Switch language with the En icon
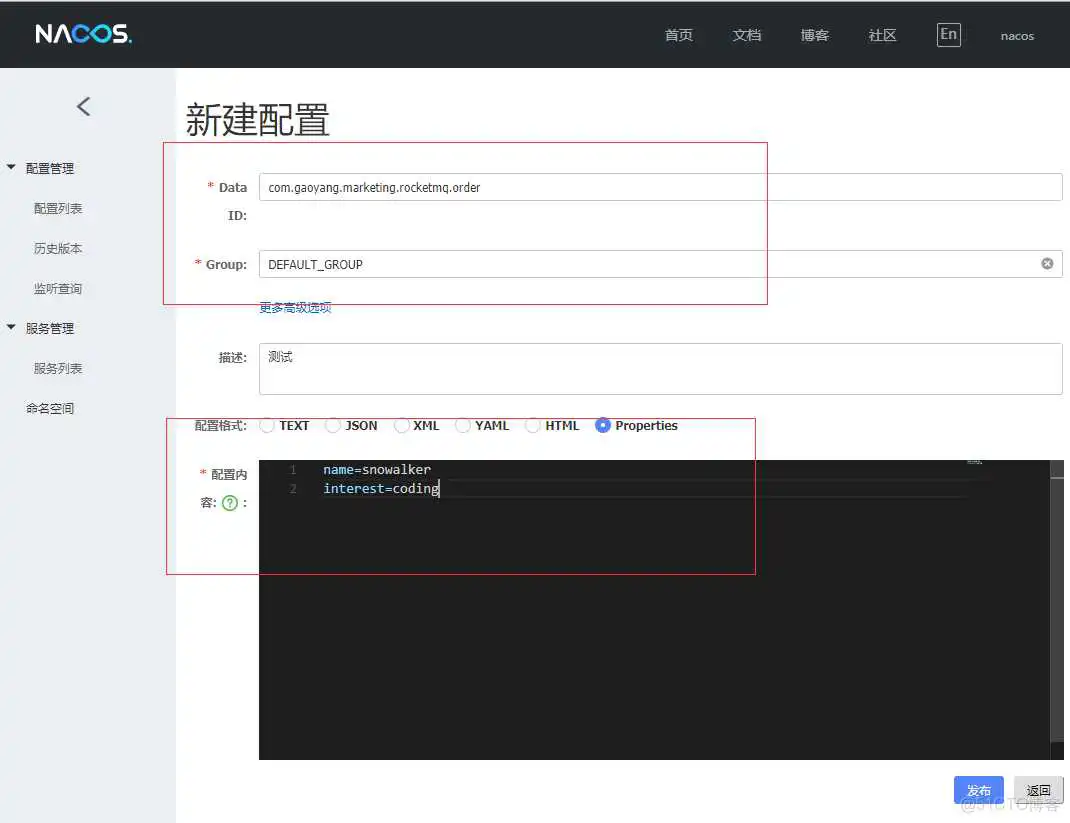This screenshot has width=1070, height=823. point(948,33)
